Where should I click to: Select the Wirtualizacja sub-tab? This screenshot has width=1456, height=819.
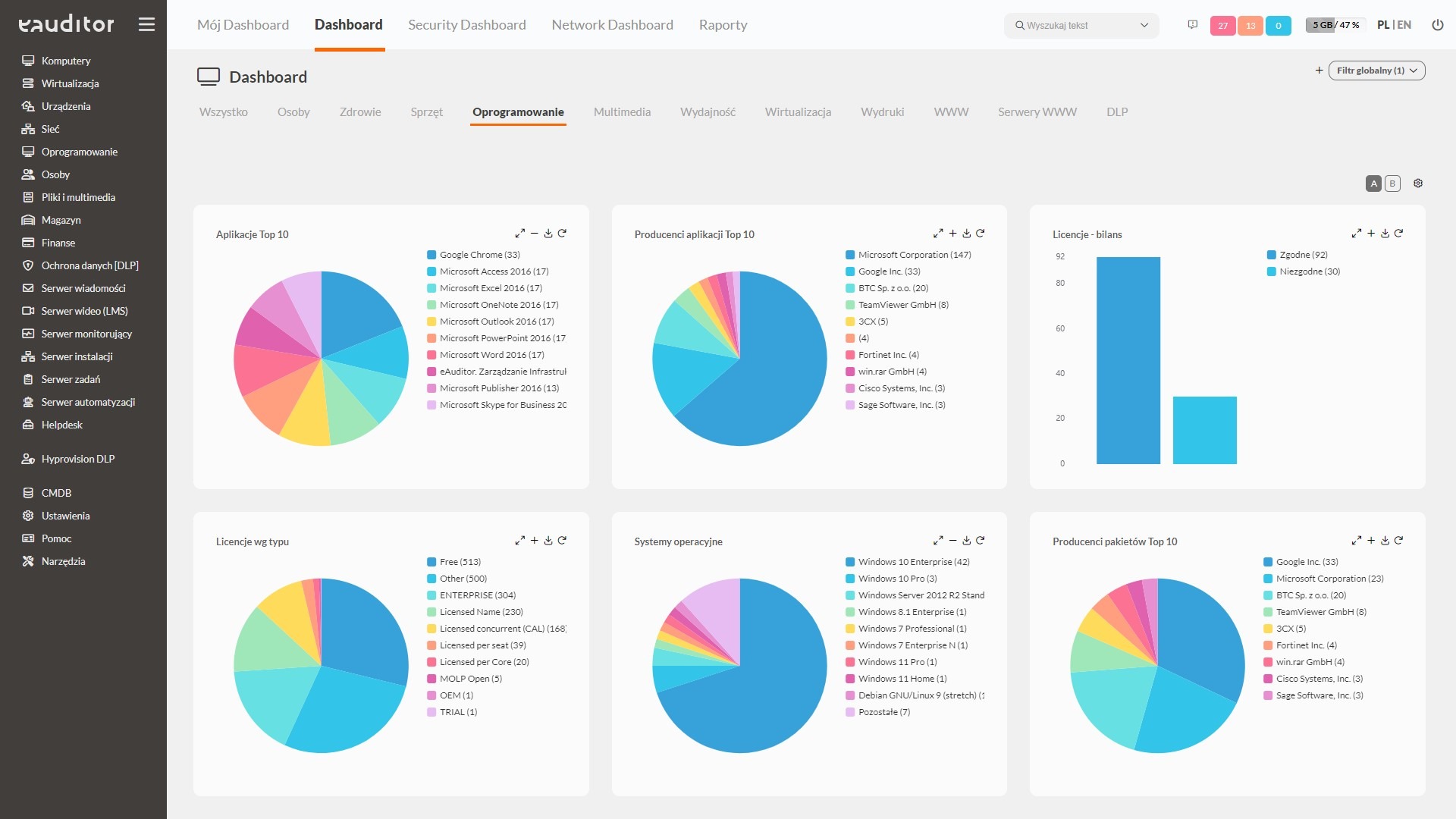click(x=798, y=112)
